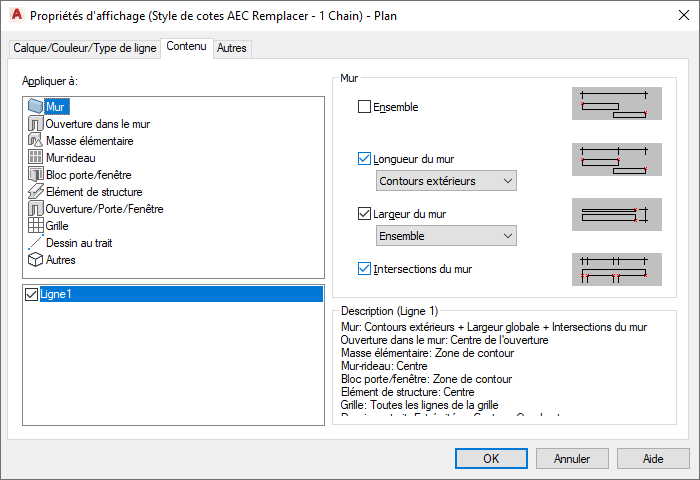Open the Aide help button

(652, 459)
